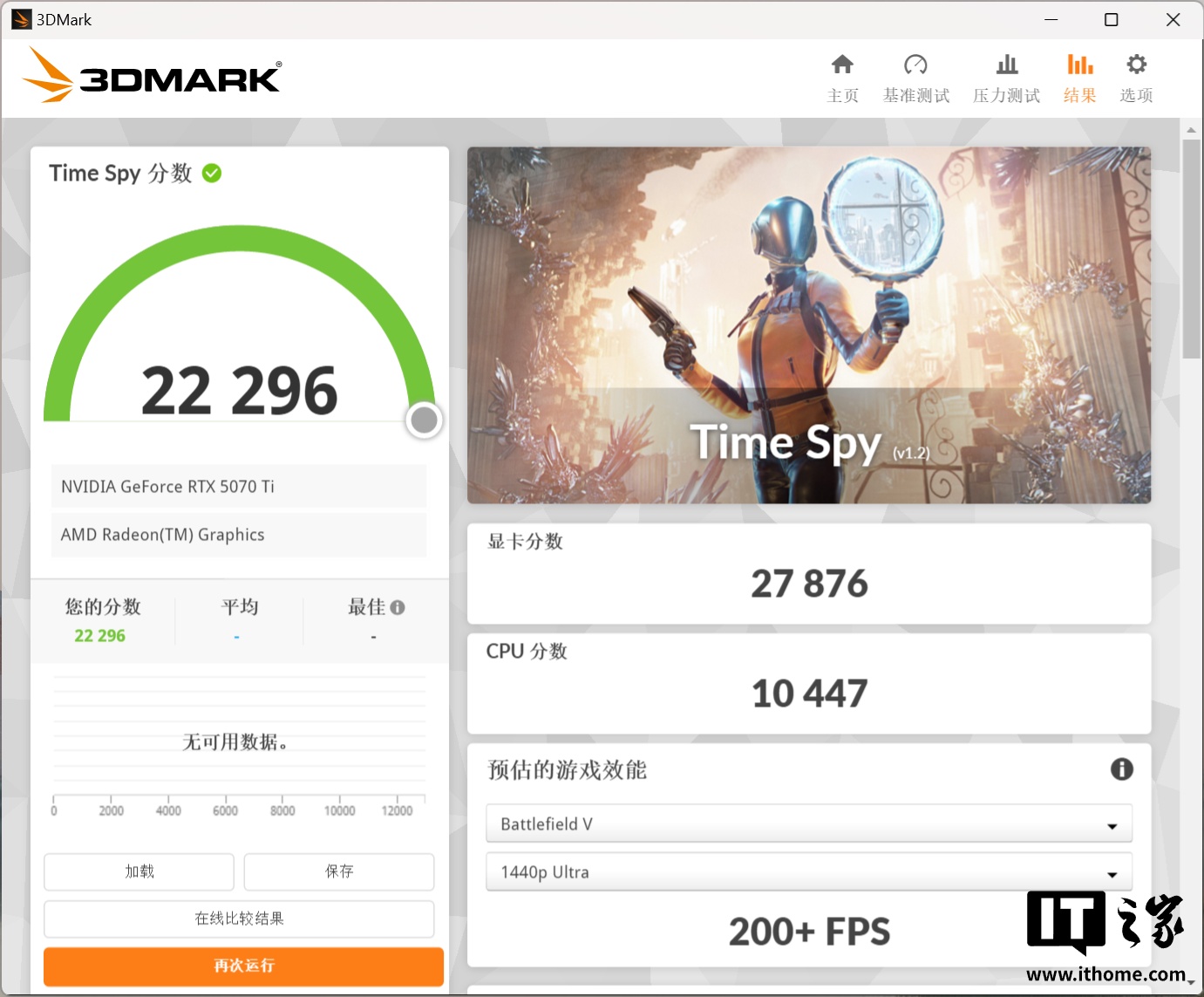Open the Stress Test (压力测试) icon
Screen dimensions: 1204x997
1006,65
